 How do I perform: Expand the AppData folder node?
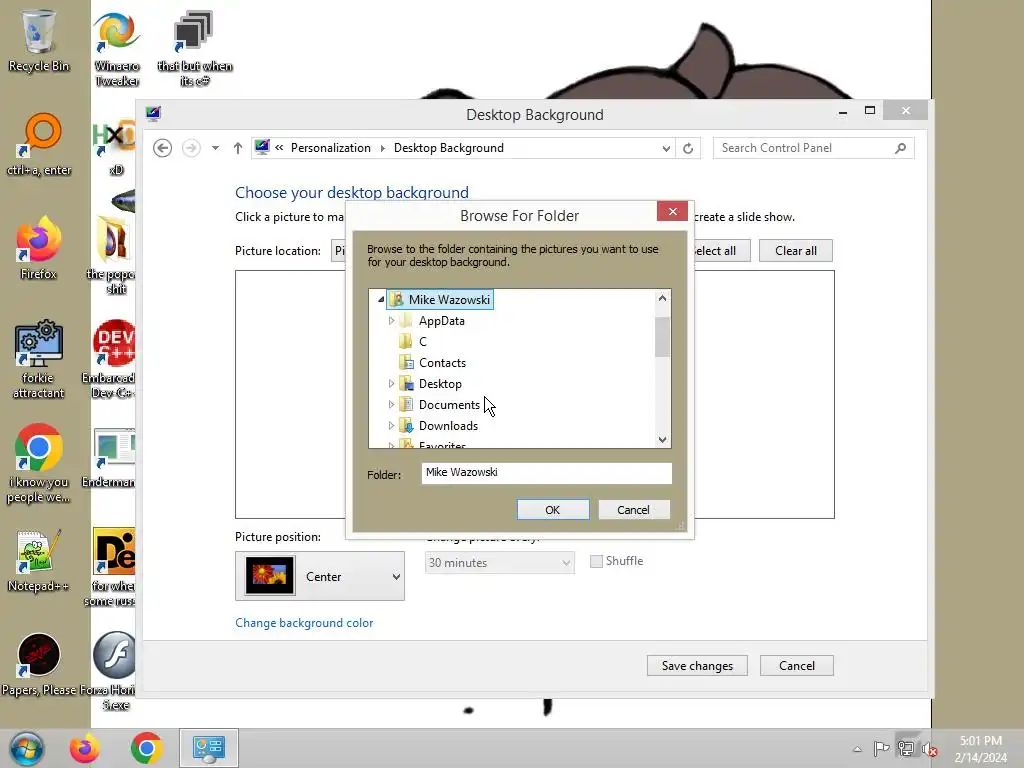pos(391,321)
